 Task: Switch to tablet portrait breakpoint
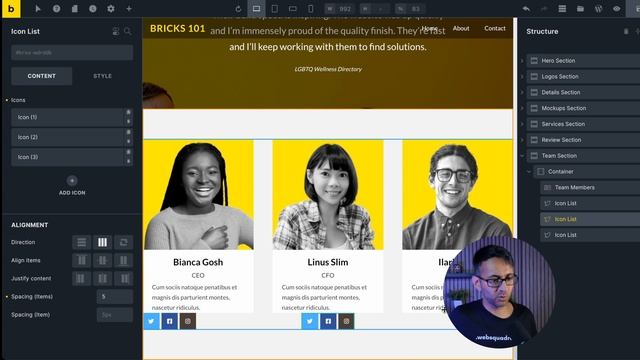tap(275, 9)
